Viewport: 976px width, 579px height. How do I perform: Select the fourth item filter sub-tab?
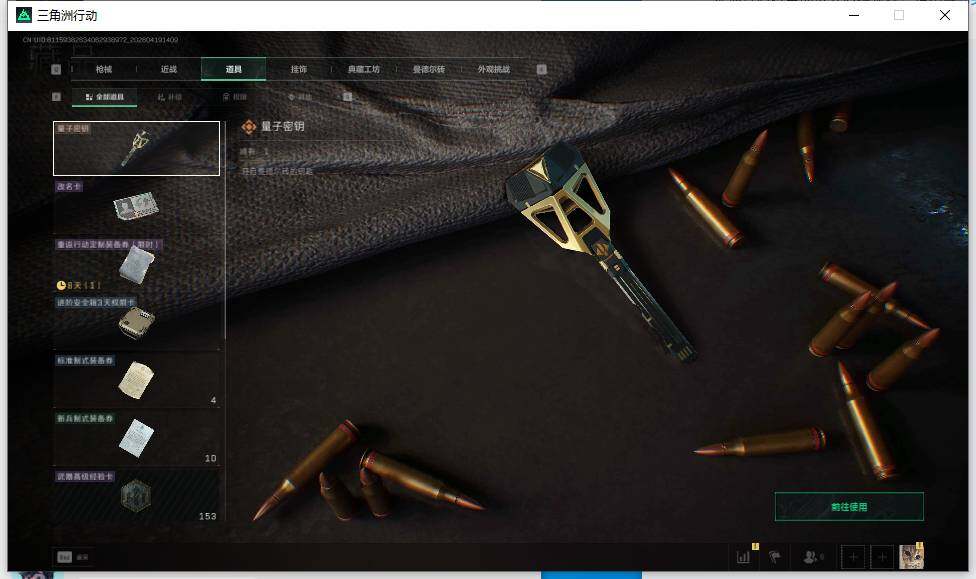coord(299,97)
